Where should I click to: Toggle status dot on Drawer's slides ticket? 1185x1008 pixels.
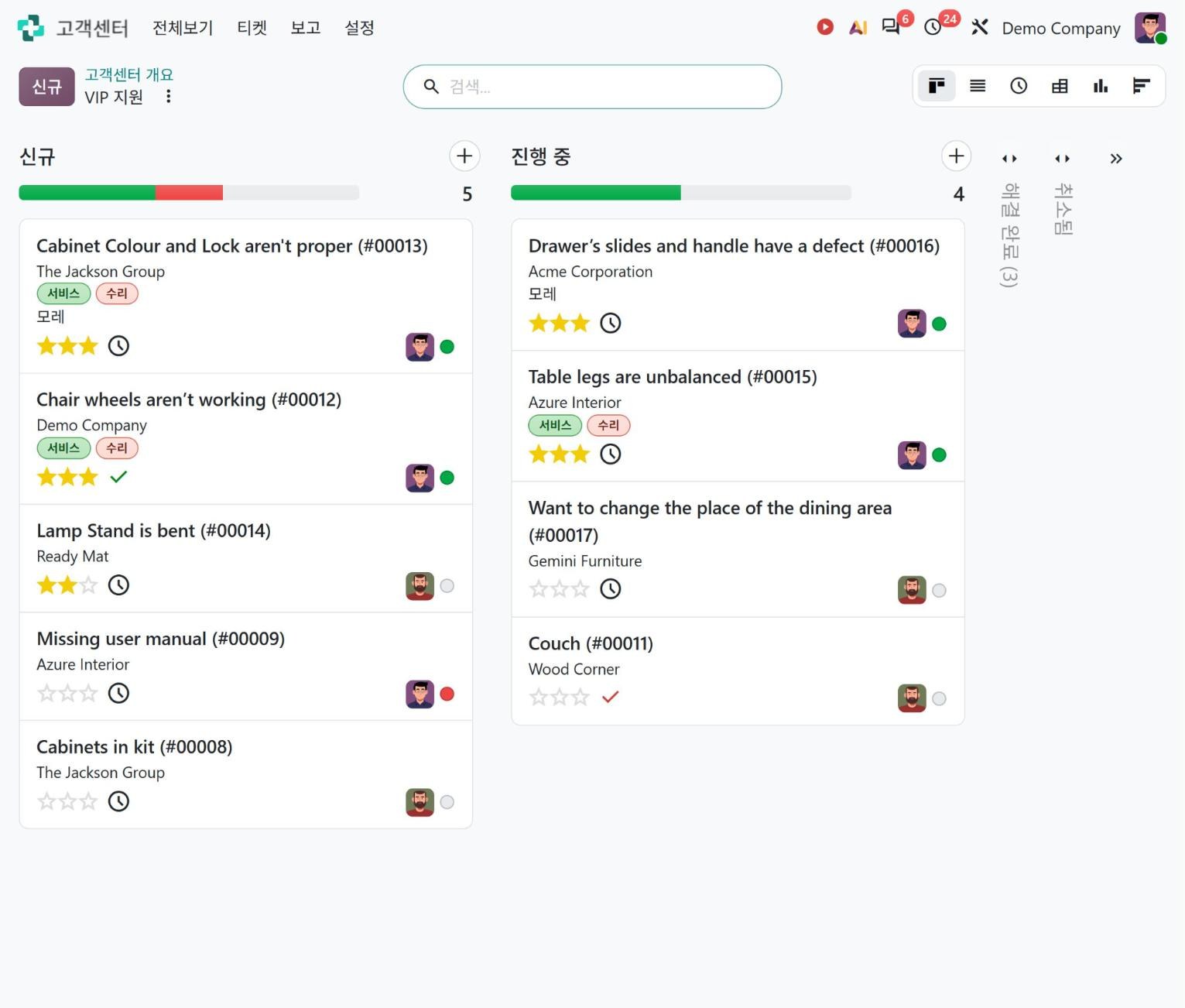(939, 324)
